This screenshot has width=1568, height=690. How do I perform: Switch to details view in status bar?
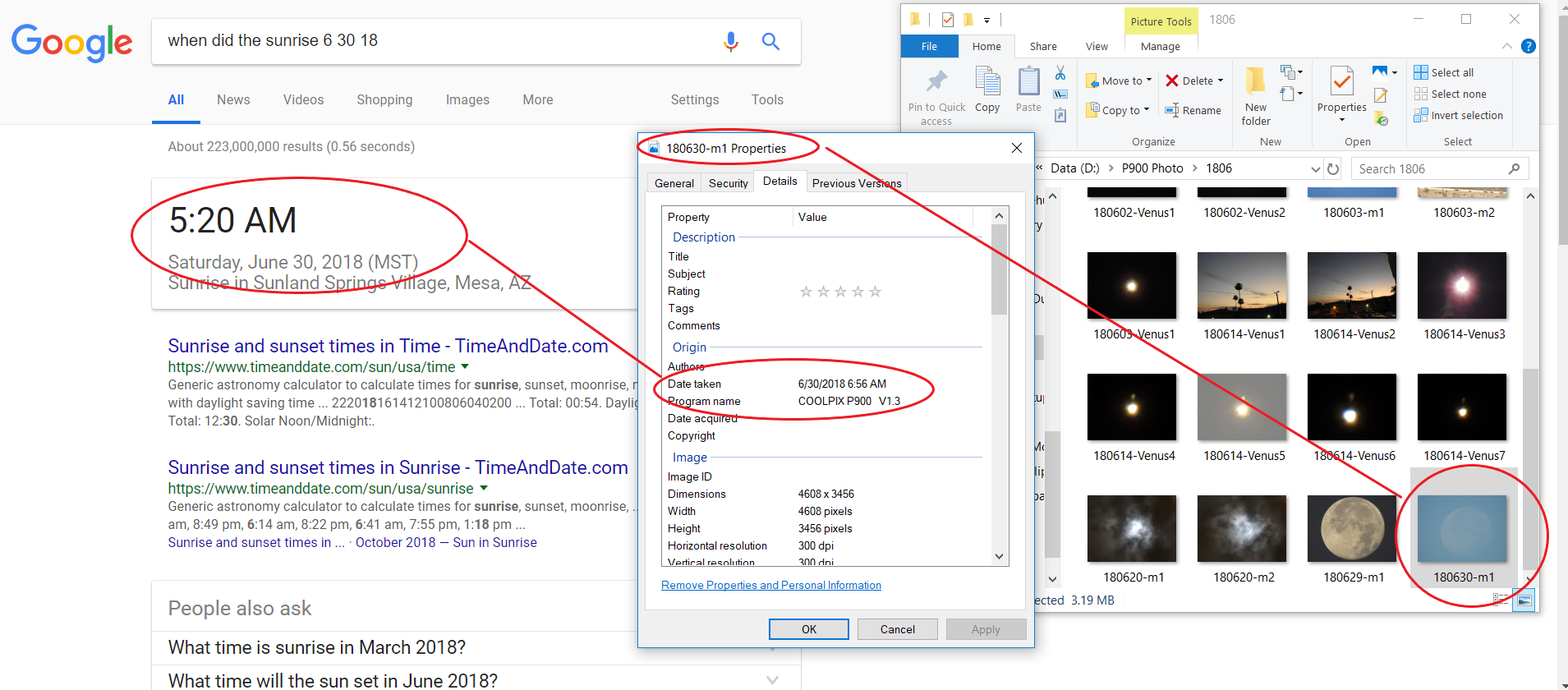(x=1500, y=600)
